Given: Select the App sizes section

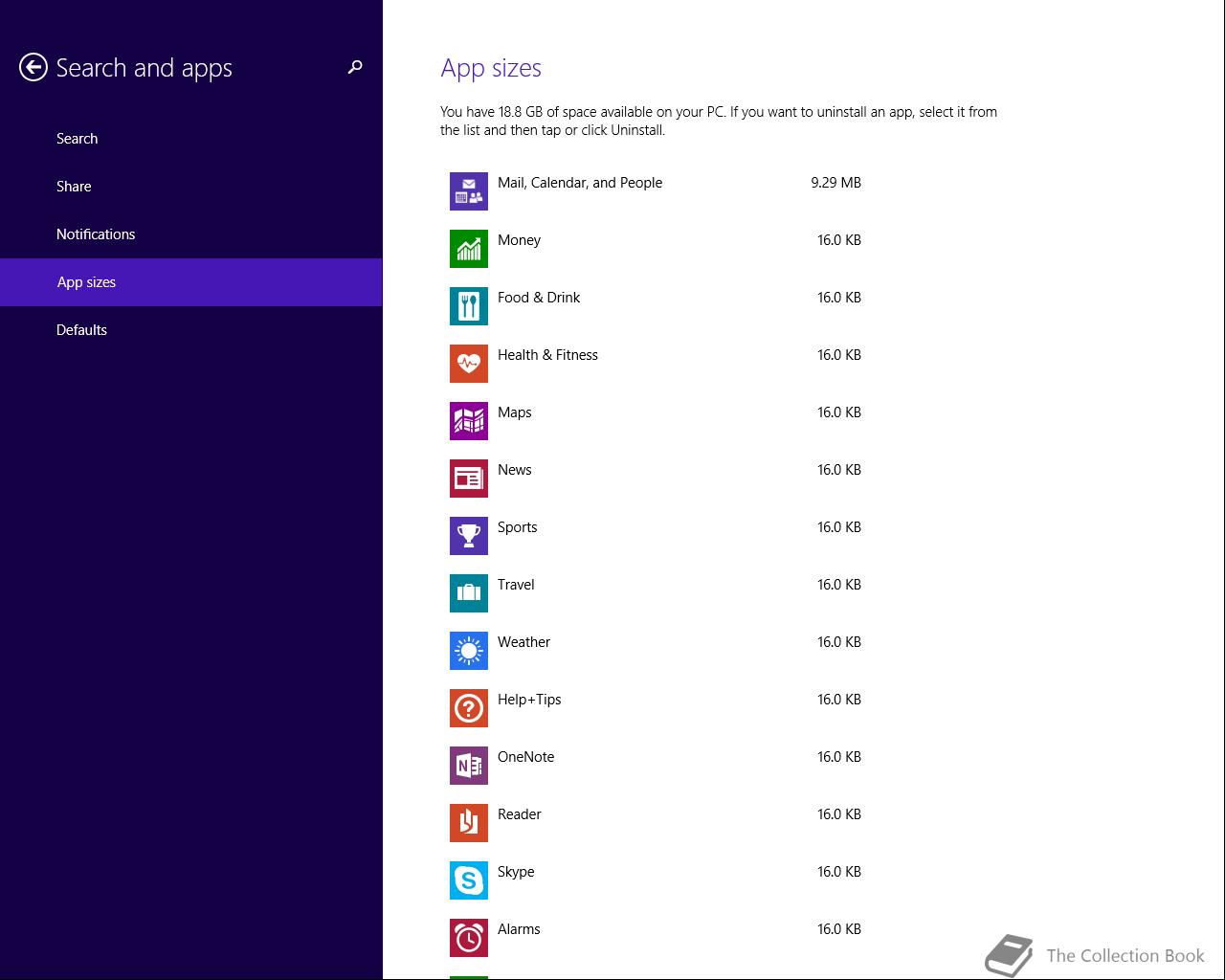Looking at the screenshot, I should pos(191,282).
